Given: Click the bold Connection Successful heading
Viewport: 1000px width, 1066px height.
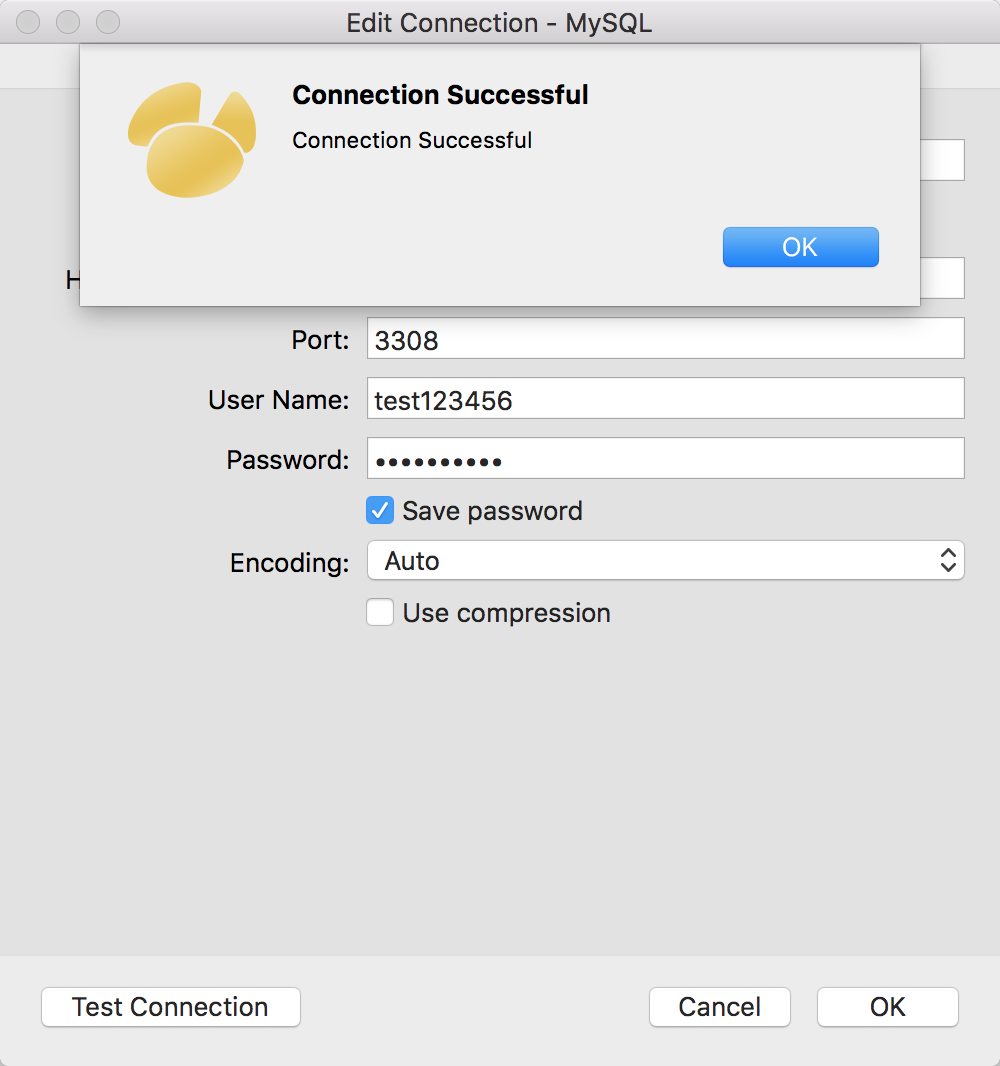Looking at the screenshot, I should [440, 96].
